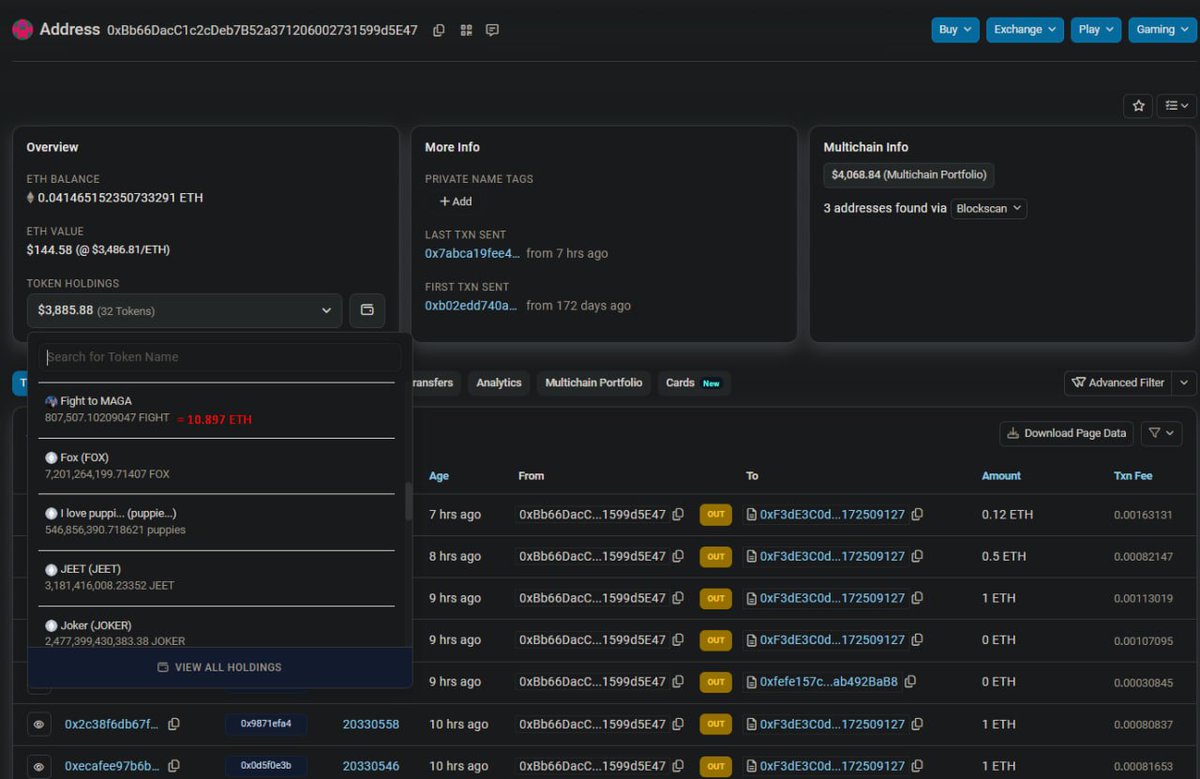The width and height of the screenshot is (1200, 779).
Task: Open transaction hash 0x2c38f6db67f
Action: pos(112,724)
